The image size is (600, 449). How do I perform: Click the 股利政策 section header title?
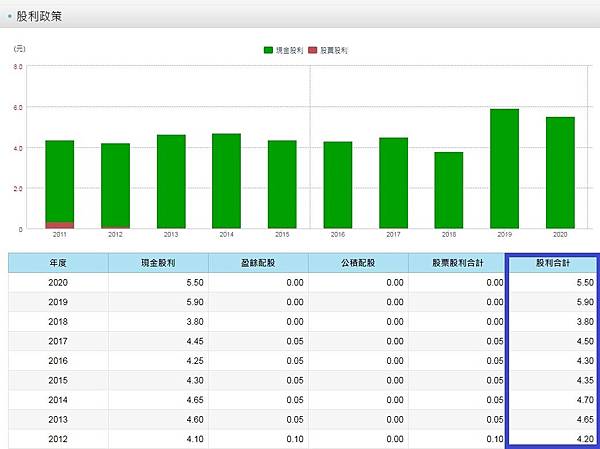click(x=39, y=16)
